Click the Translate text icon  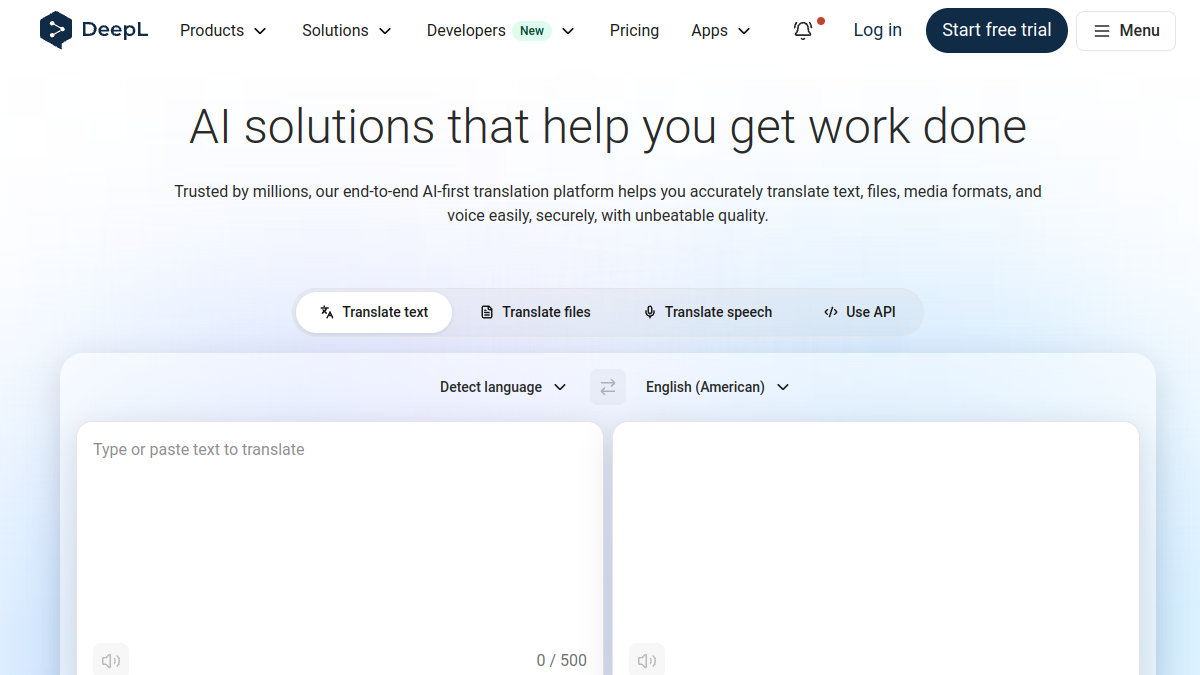[x=327, y=312]
